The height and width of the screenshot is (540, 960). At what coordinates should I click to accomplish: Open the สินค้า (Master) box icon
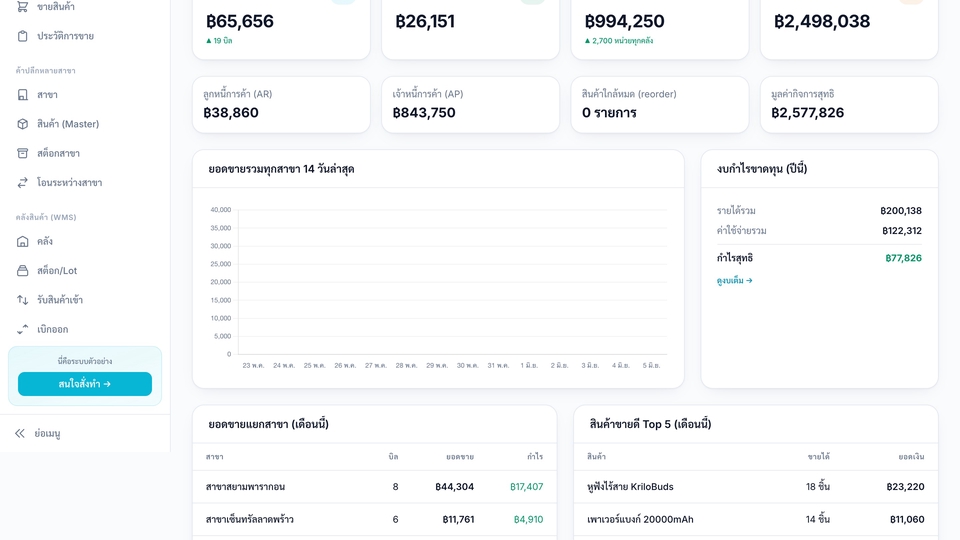[x=23, y=124]
